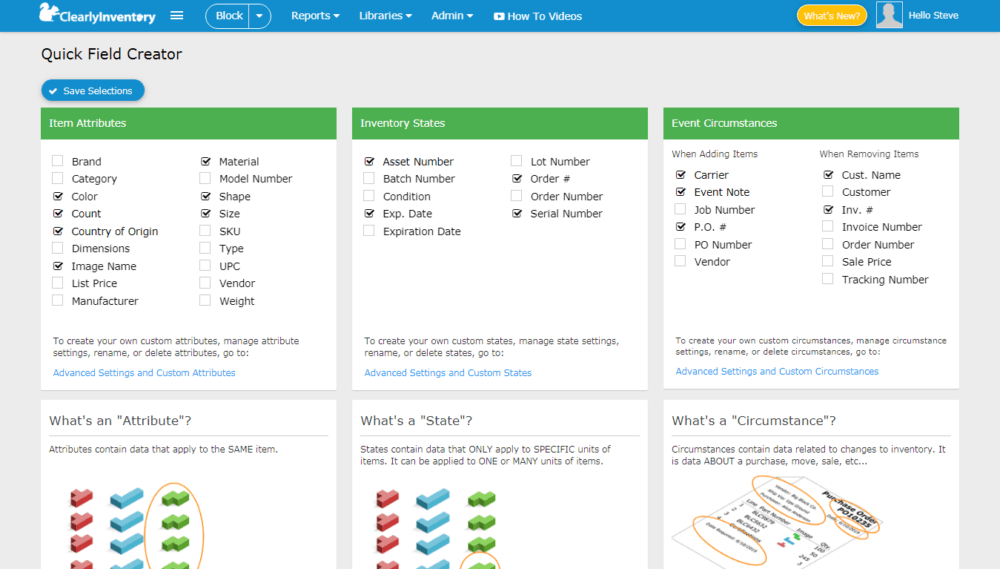Uncheck the Image Name checkbox
Image resolution: width=1000 pixels, height=569 pixels.
point(57,265)
